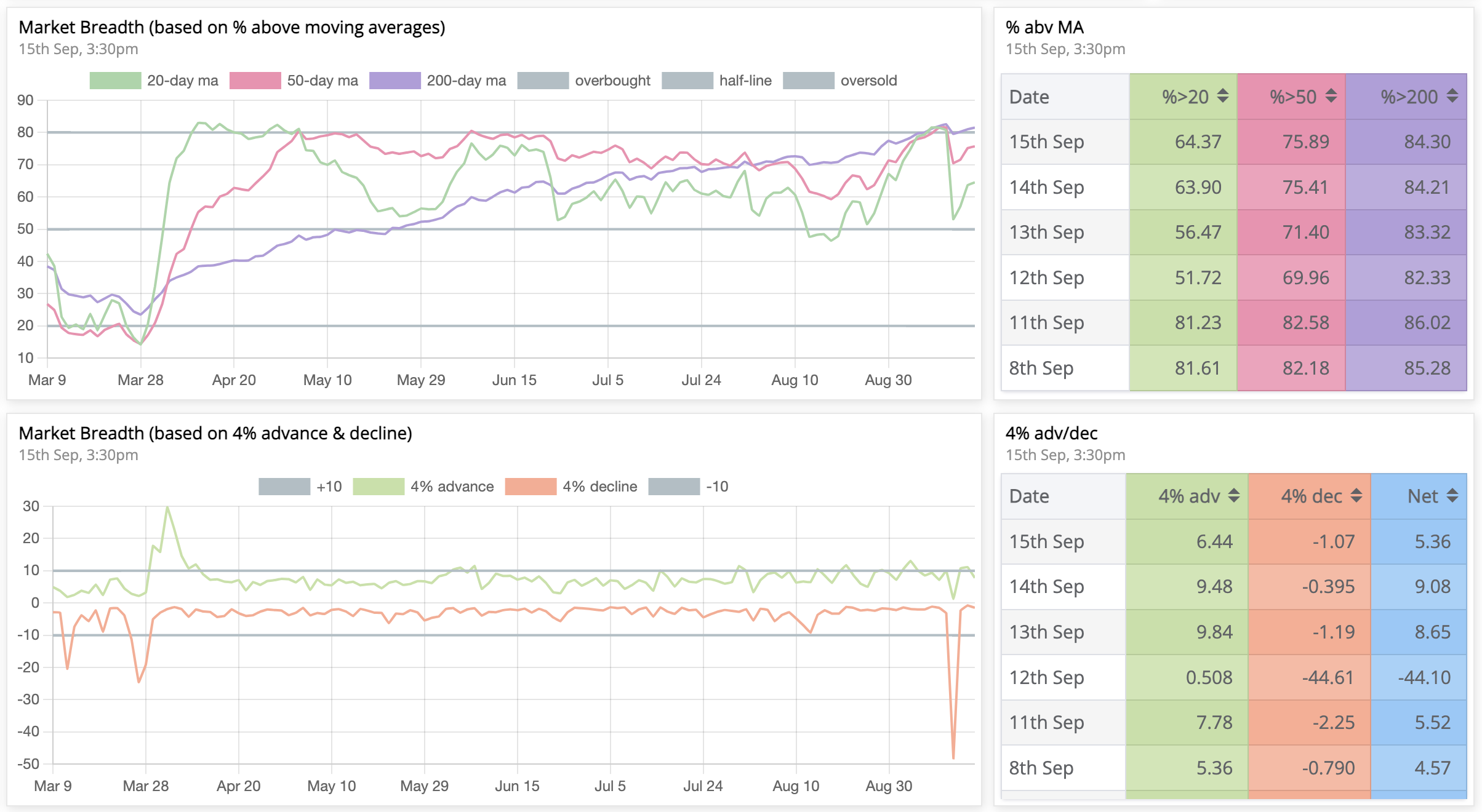Sort table by %>50 column arrows
The image size is (1482, 812).
point(1331,96)
